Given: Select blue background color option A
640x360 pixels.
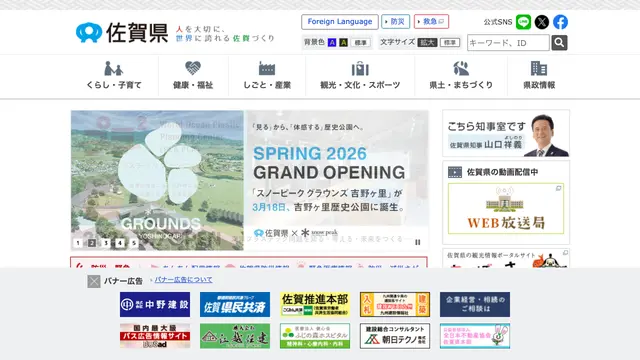Looking at the screenshot, I should coord(332,42).
